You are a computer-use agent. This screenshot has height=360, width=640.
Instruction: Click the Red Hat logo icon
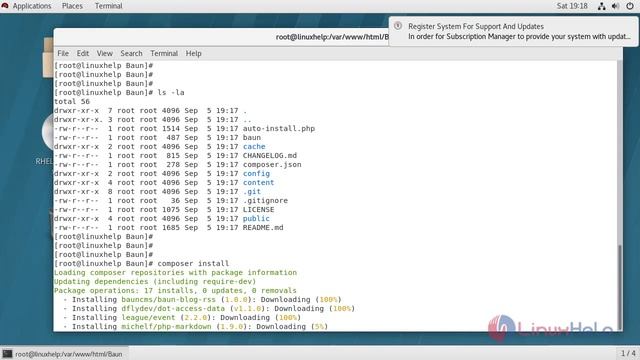[x=5, y=6]
